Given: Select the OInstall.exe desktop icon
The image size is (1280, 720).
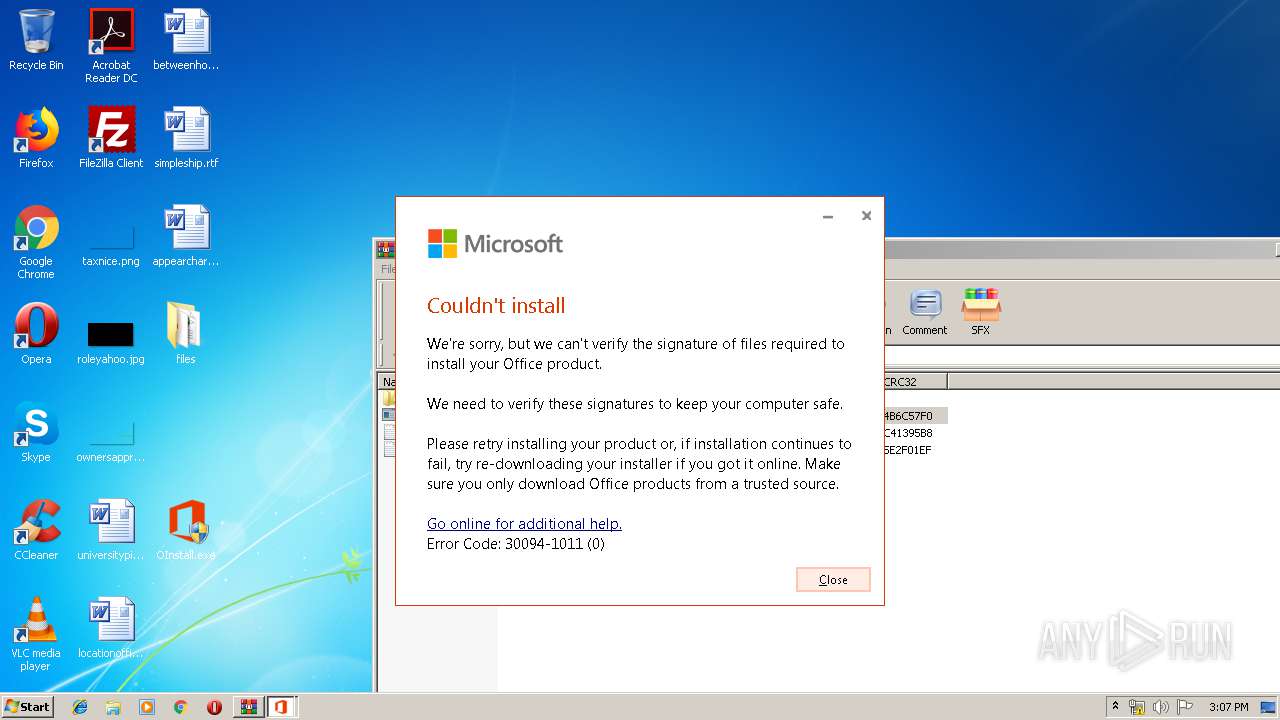Looking at the screenshot, I should [186, 530].
